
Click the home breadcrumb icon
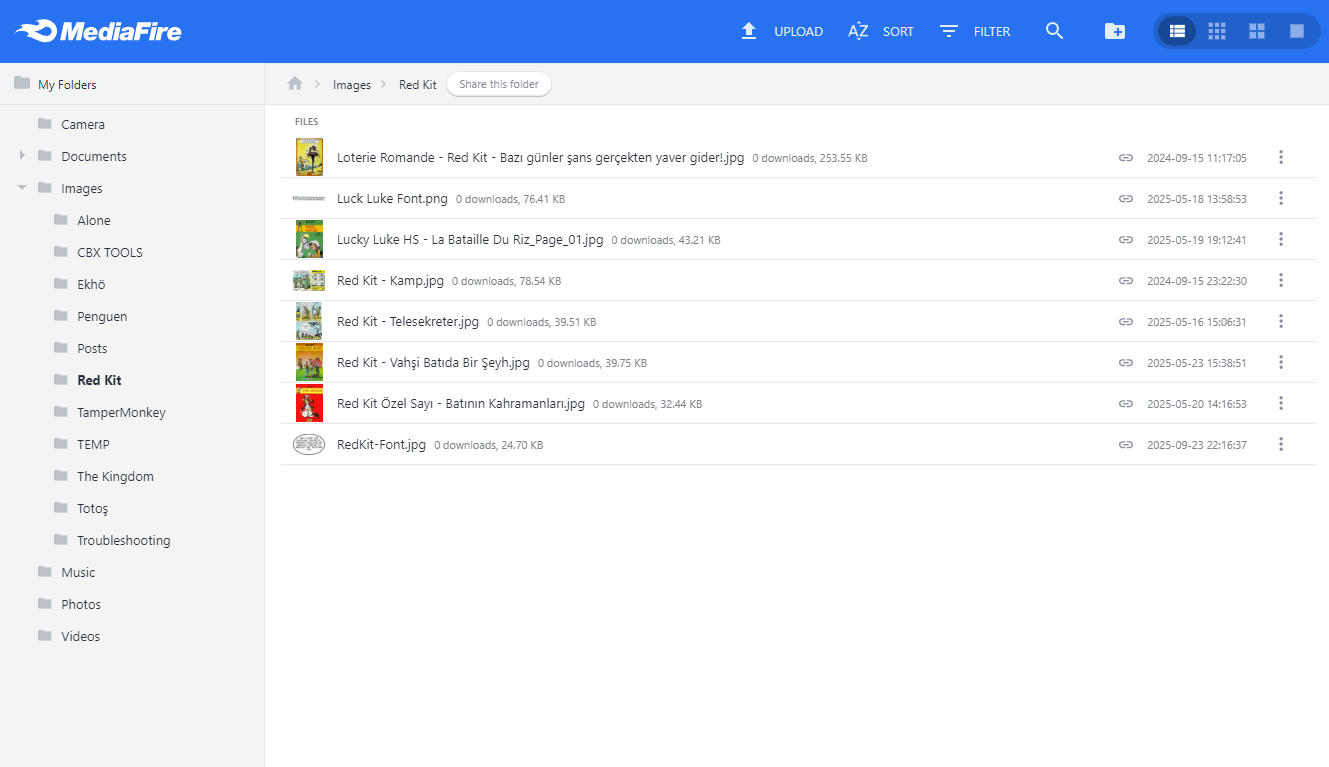pos(295,84)
